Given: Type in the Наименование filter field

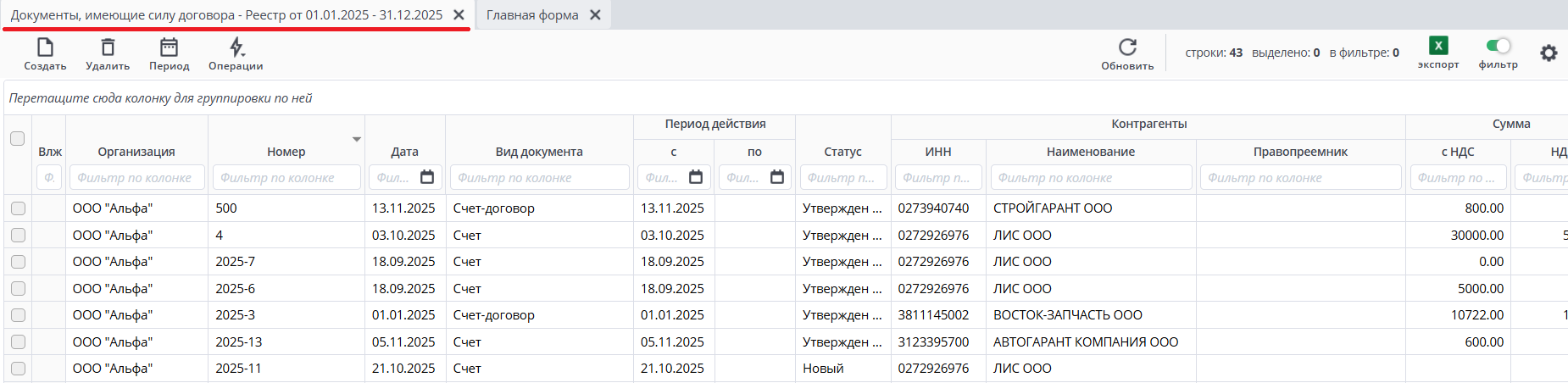Looking at the screenshot, I should click(1091, 178).
